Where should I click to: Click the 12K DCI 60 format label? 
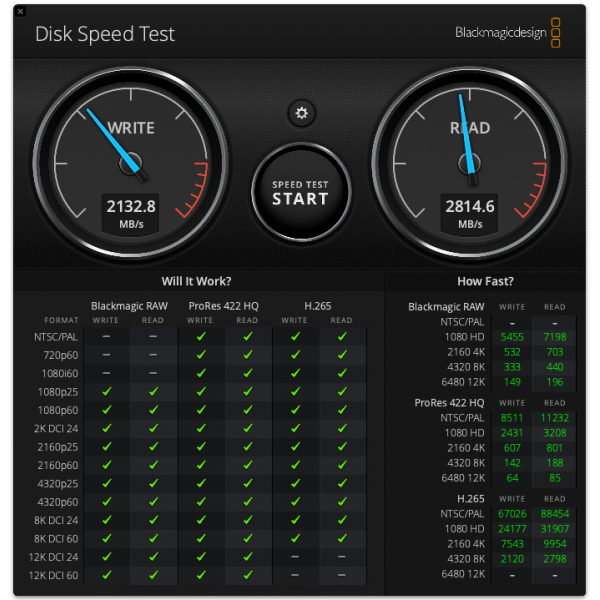[53, 576]
